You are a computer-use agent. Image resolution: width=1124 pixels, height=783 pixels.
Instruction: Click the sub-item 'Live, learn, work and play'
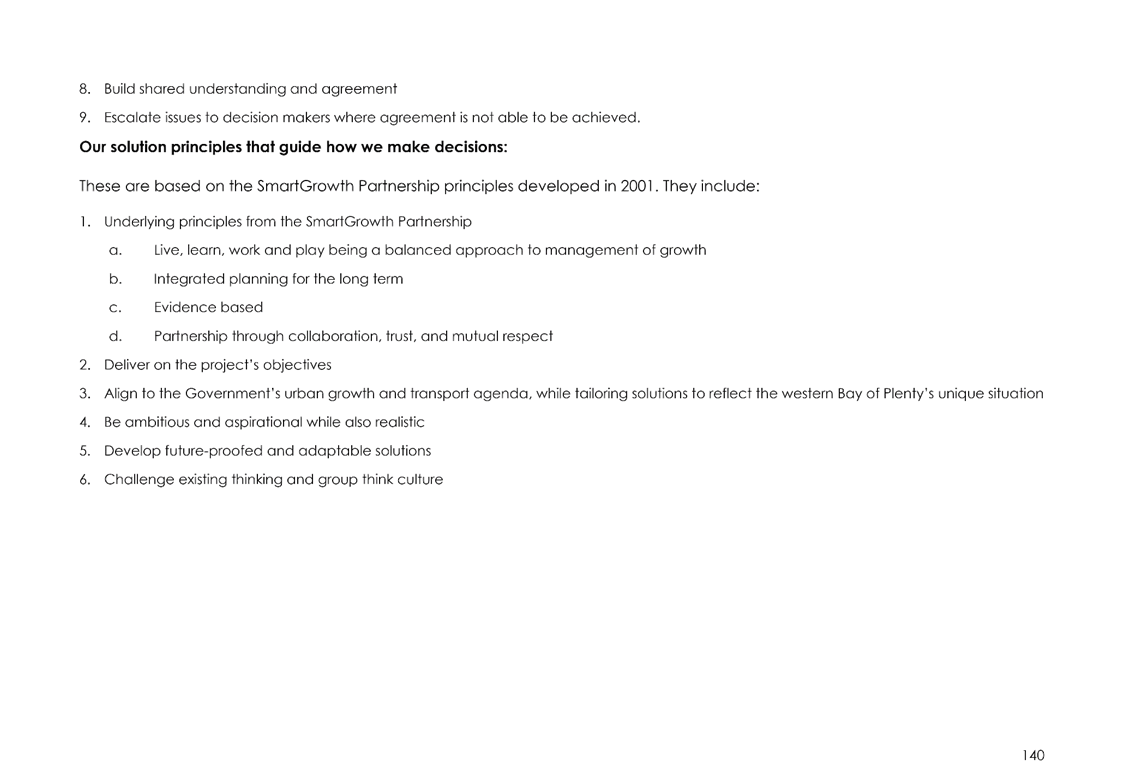tap(430, 250)
